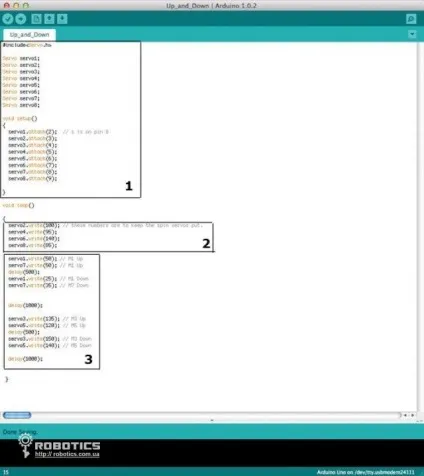Click the horizontal scrollbar left arrow
This screenshot has height=476, width=424.
tap(405, 415)
